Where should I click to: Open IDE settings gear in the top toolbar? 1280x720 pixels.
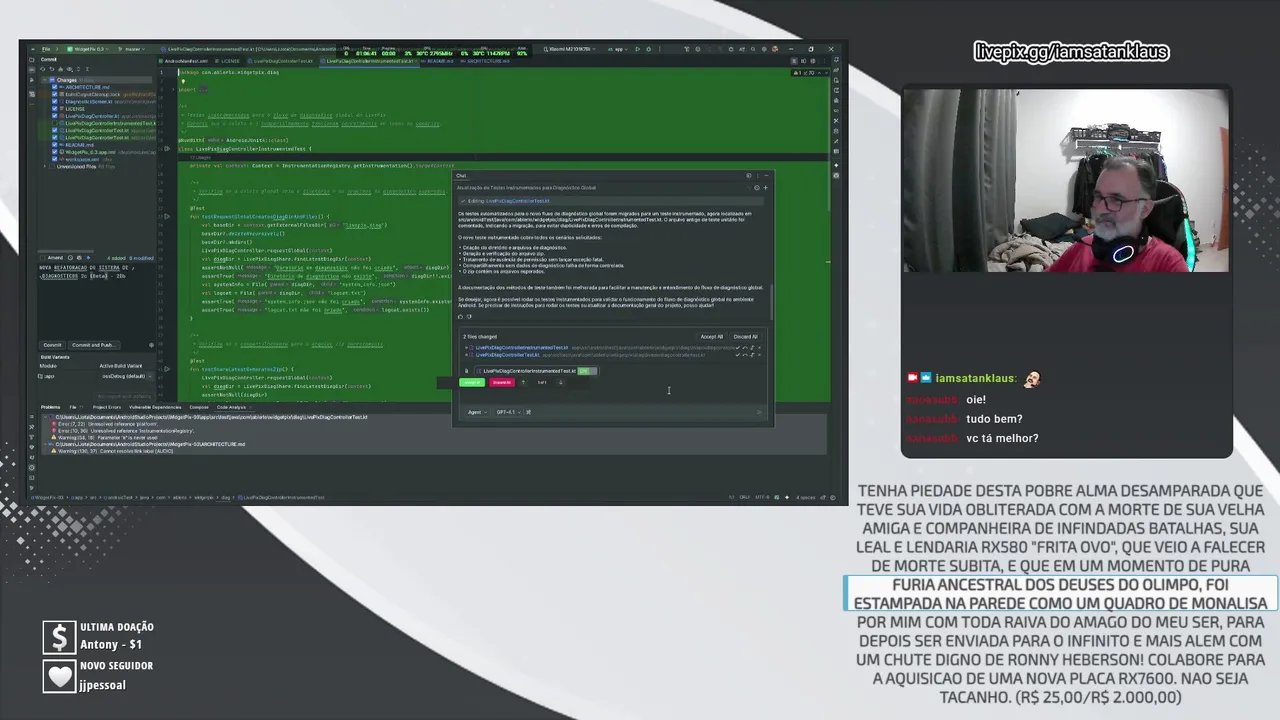pos(764,49)
